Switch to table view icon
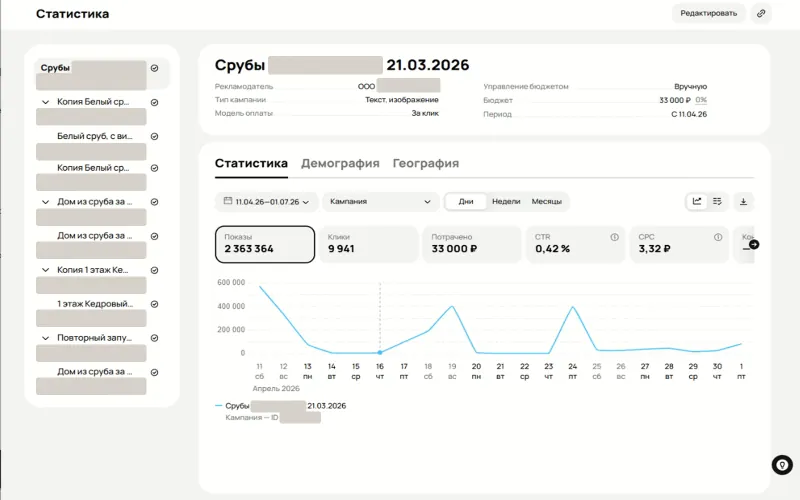This screenshot has height=500, width=800. (x=717, y=202)
